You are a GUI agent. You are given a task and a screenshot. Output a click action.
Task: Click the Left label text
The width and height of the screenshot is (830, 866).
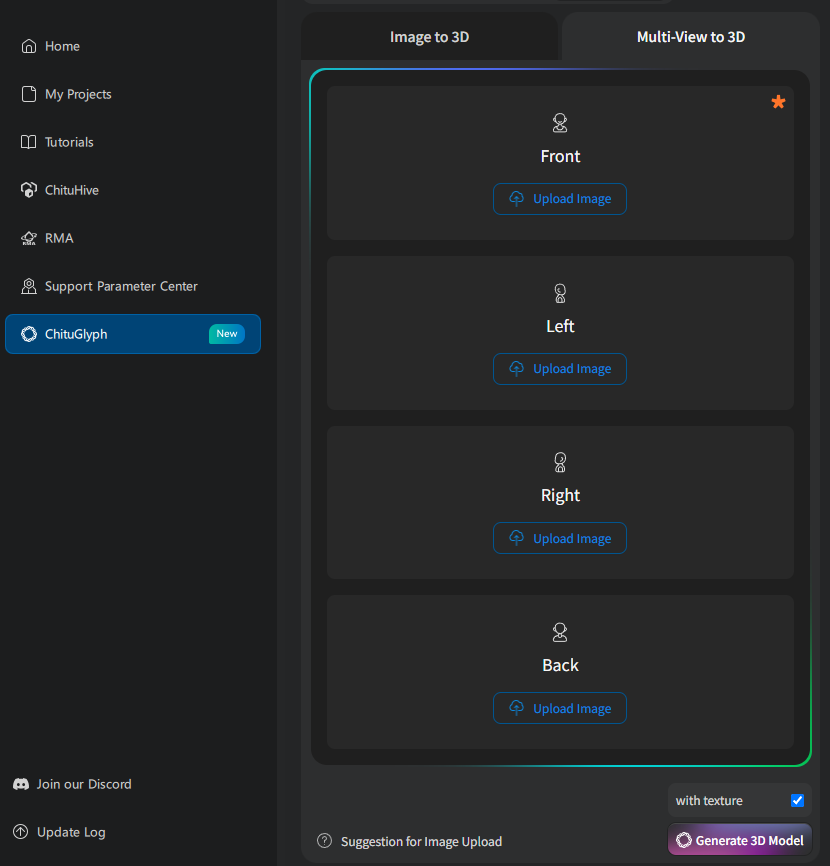pos(560,326)
